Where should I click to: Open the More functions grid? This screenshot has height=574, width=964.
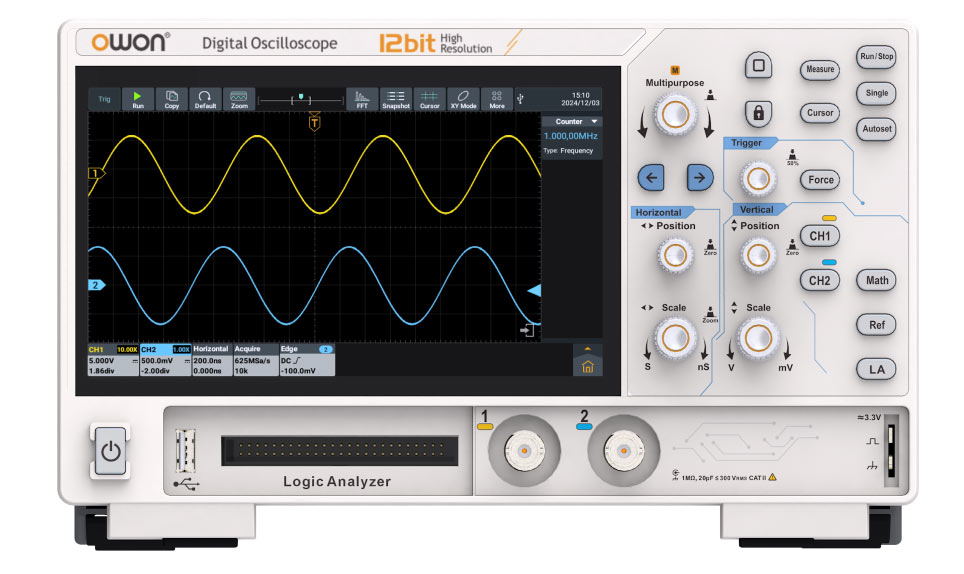click(497, 99)
